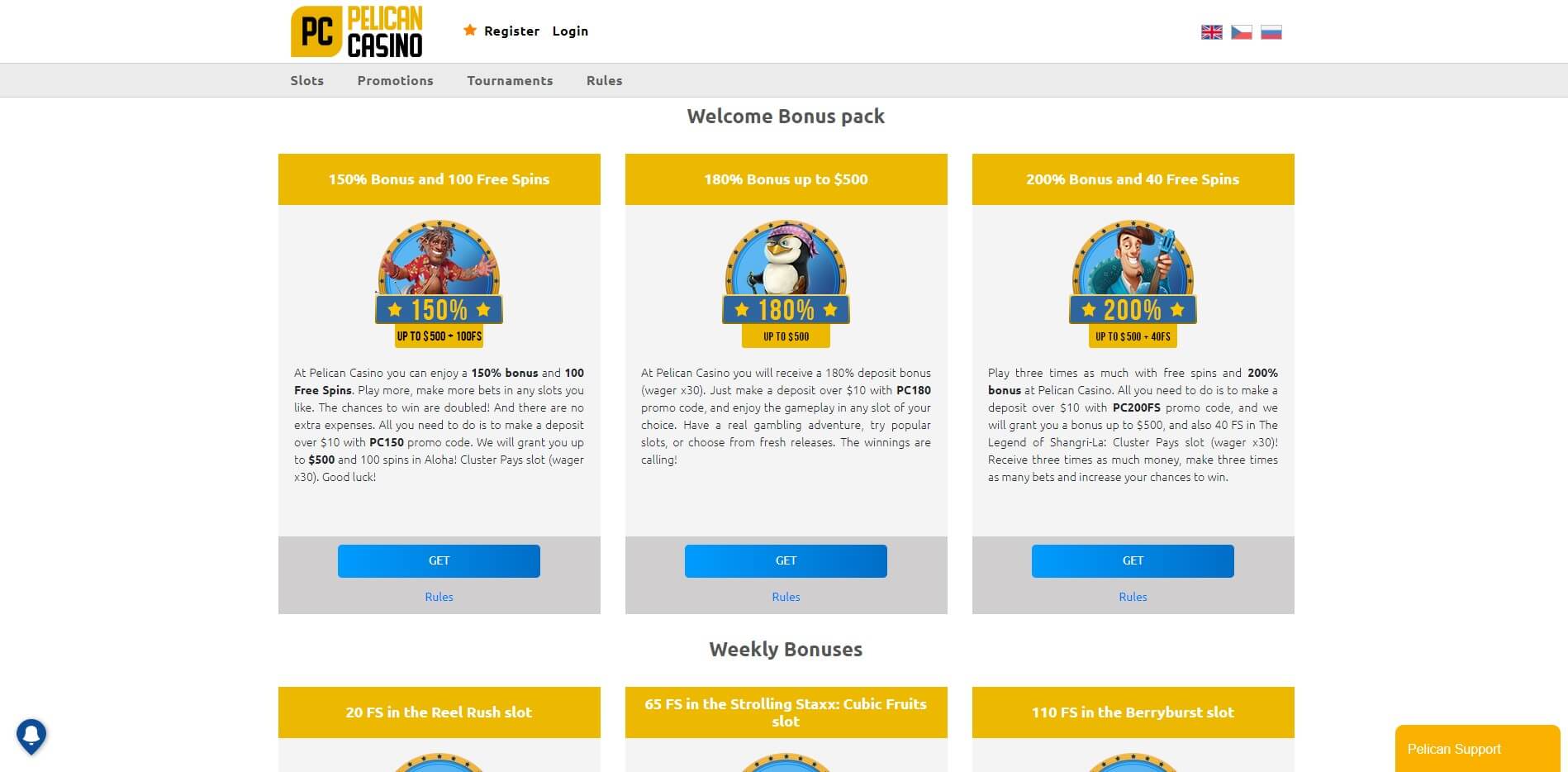Open the notification bell bubble
The width and height of the screenshot is (1568, 772).
31,736
